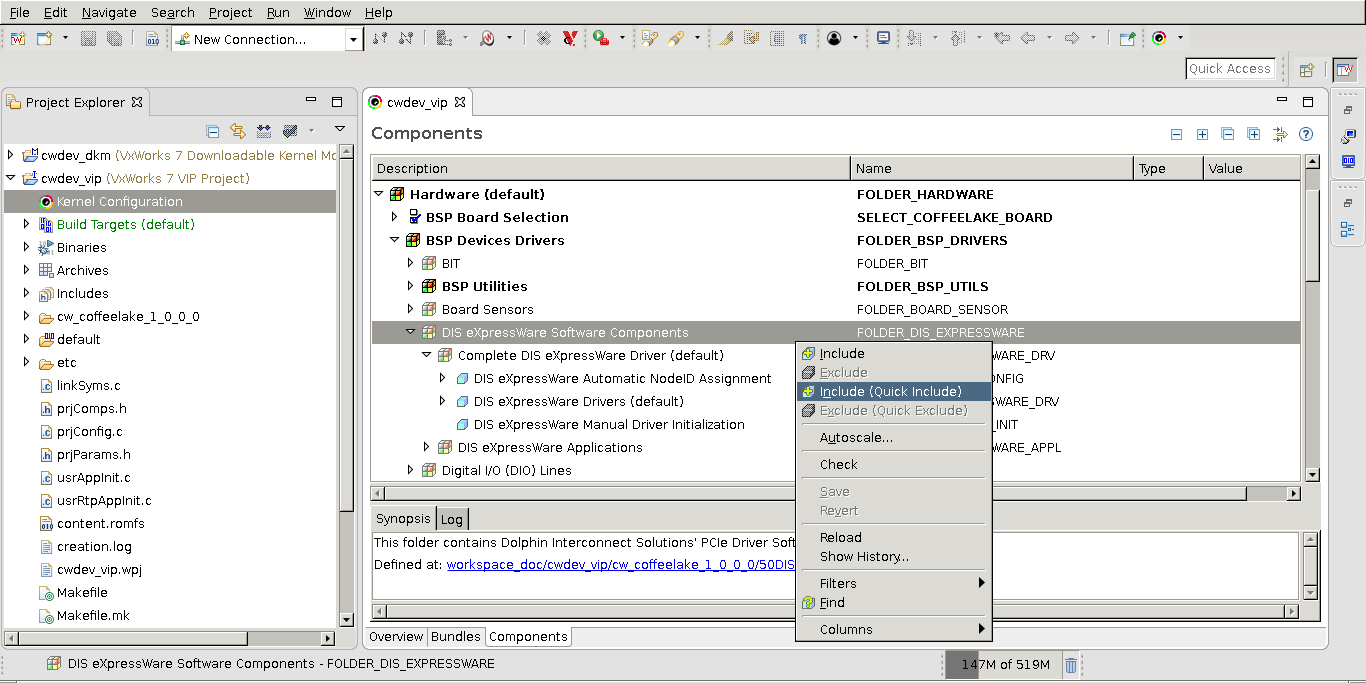Viewport: 1366px width, 683px height.
Task: Click the pin editor icon
Action: pyautogui.click(x=1128, y=38)
